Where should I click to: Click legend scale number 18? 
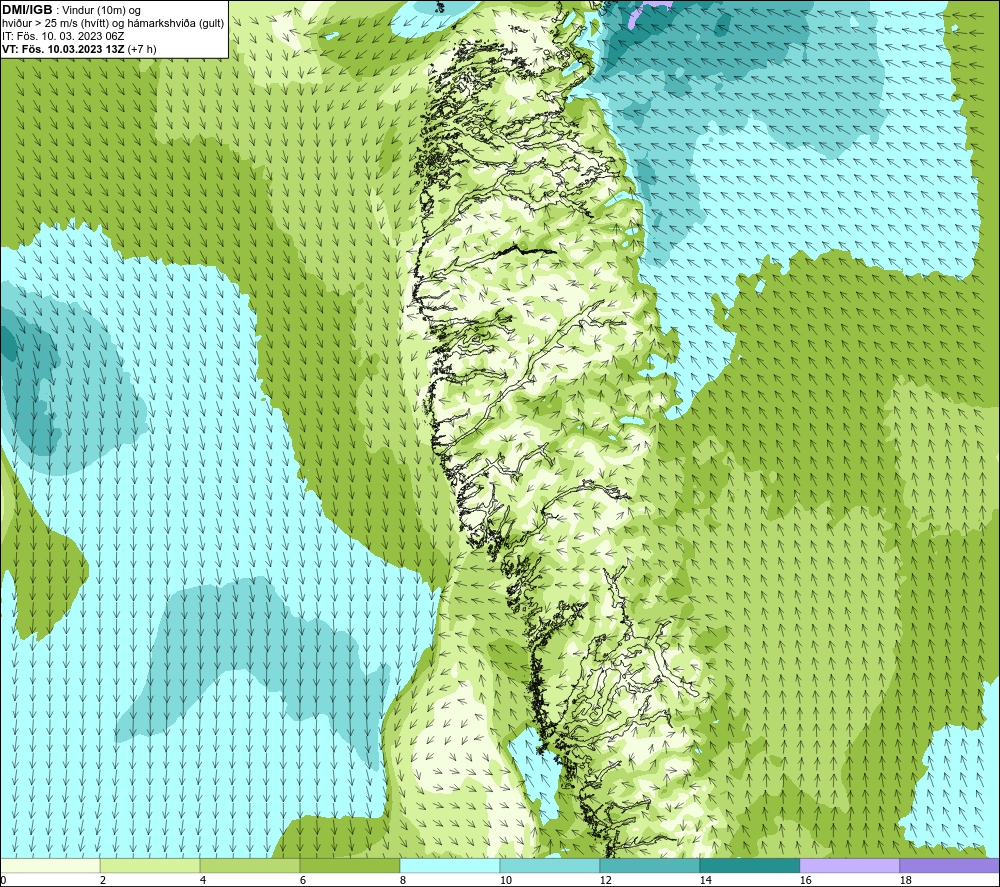click(x=905, y=881)
